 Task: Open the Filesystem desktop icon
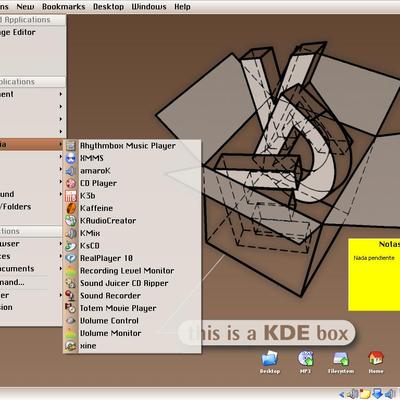click(341, 362)
